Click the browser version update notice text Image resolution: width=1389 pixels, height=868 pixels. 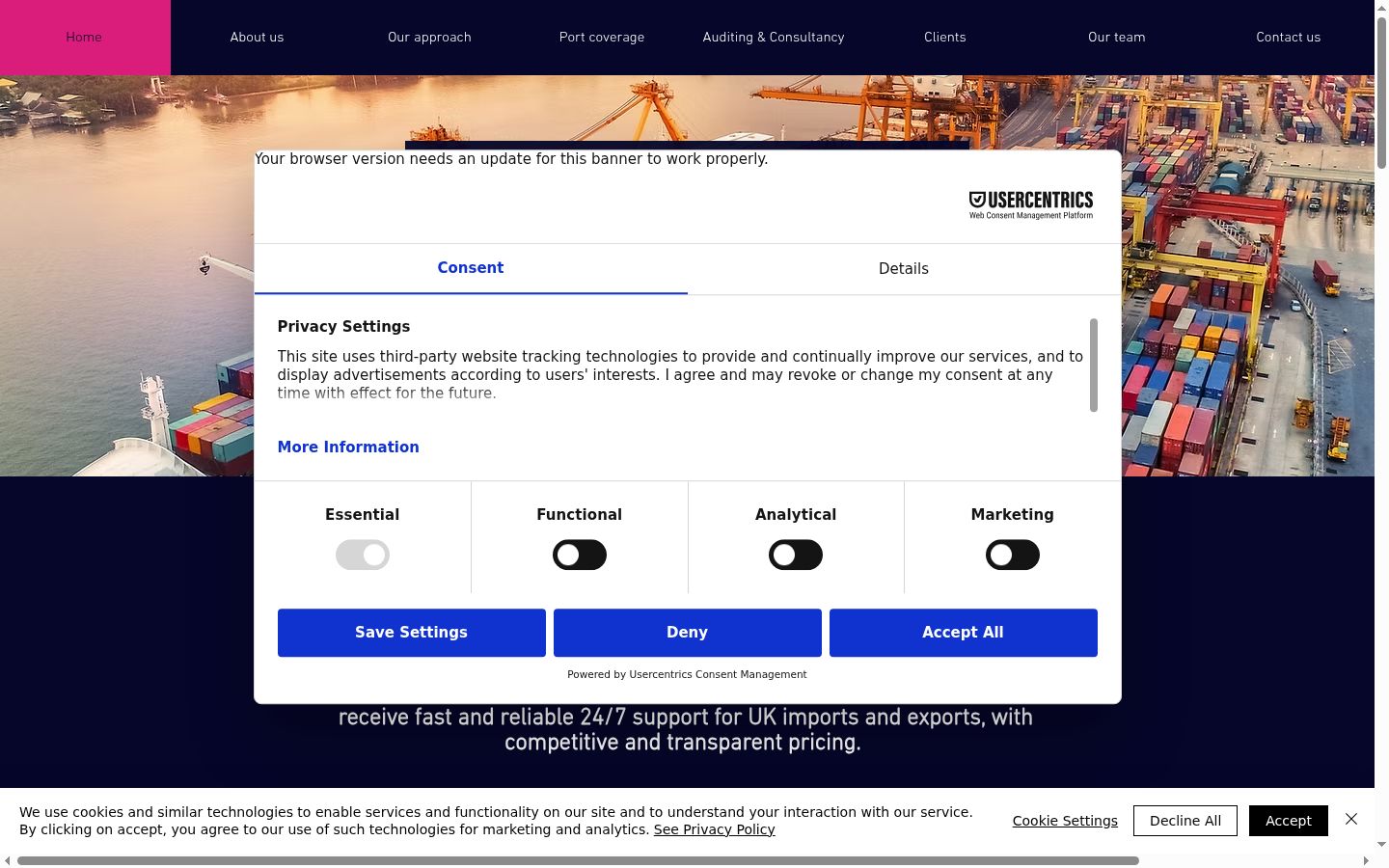511,159
